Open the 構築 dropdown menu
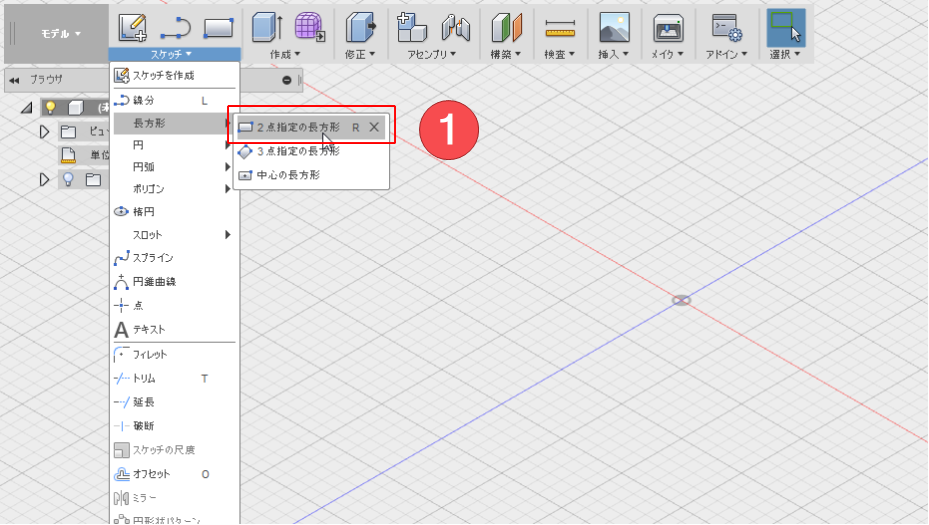 505,54
